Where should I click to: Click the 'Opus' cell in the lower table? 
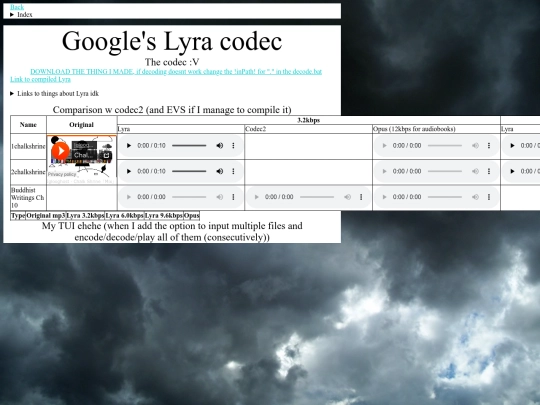click(x=191, y=216)
